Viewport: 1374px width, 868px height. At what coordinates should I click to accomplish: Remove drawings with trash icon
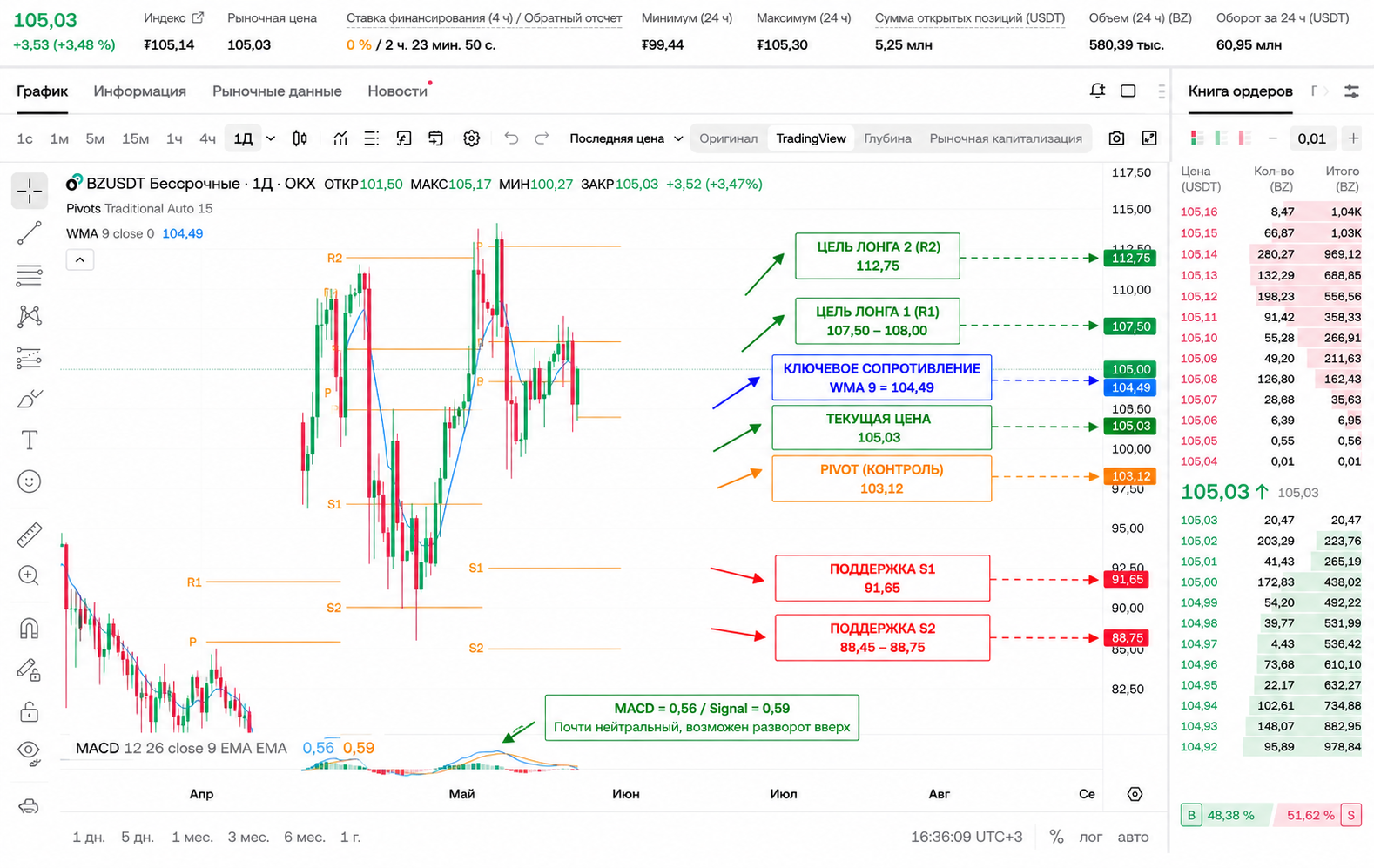tap(30, 805)
